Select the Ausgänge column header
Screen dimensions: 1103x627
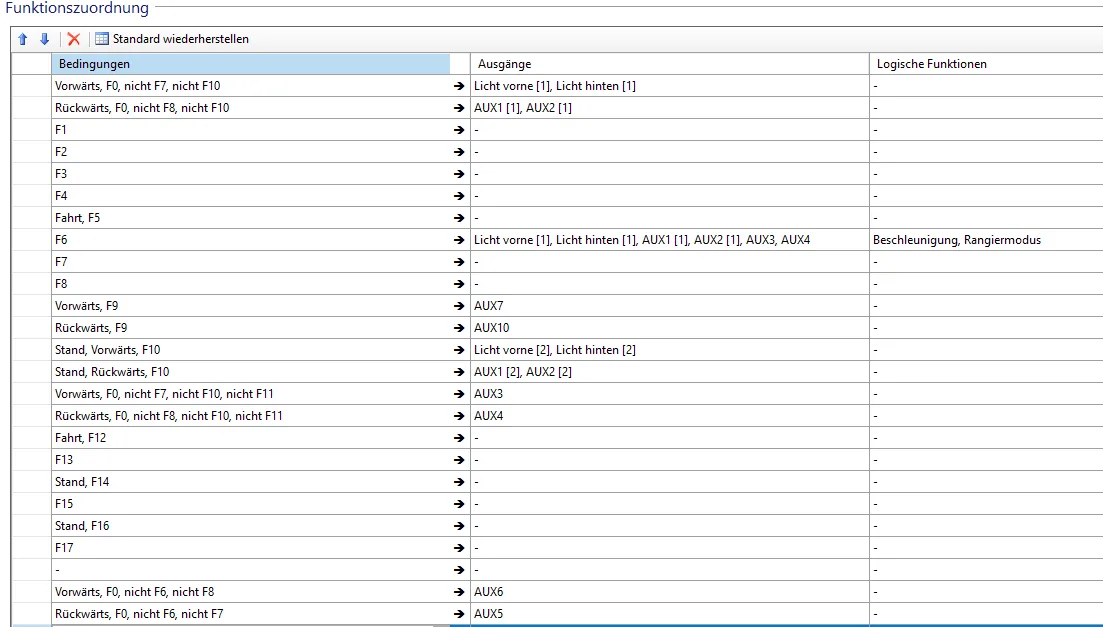pos(670,64)
